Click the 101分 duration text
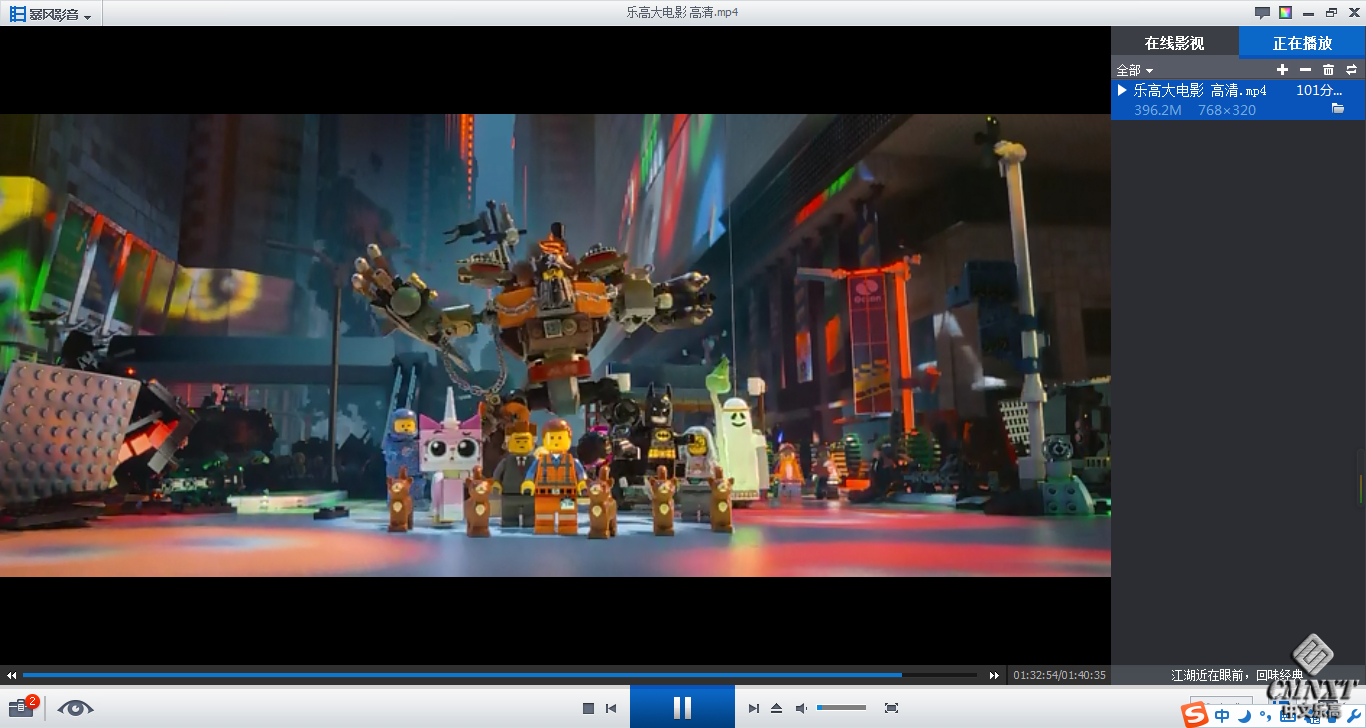This screenshot has height=728, width=1366. click(x=1319, y=90)
